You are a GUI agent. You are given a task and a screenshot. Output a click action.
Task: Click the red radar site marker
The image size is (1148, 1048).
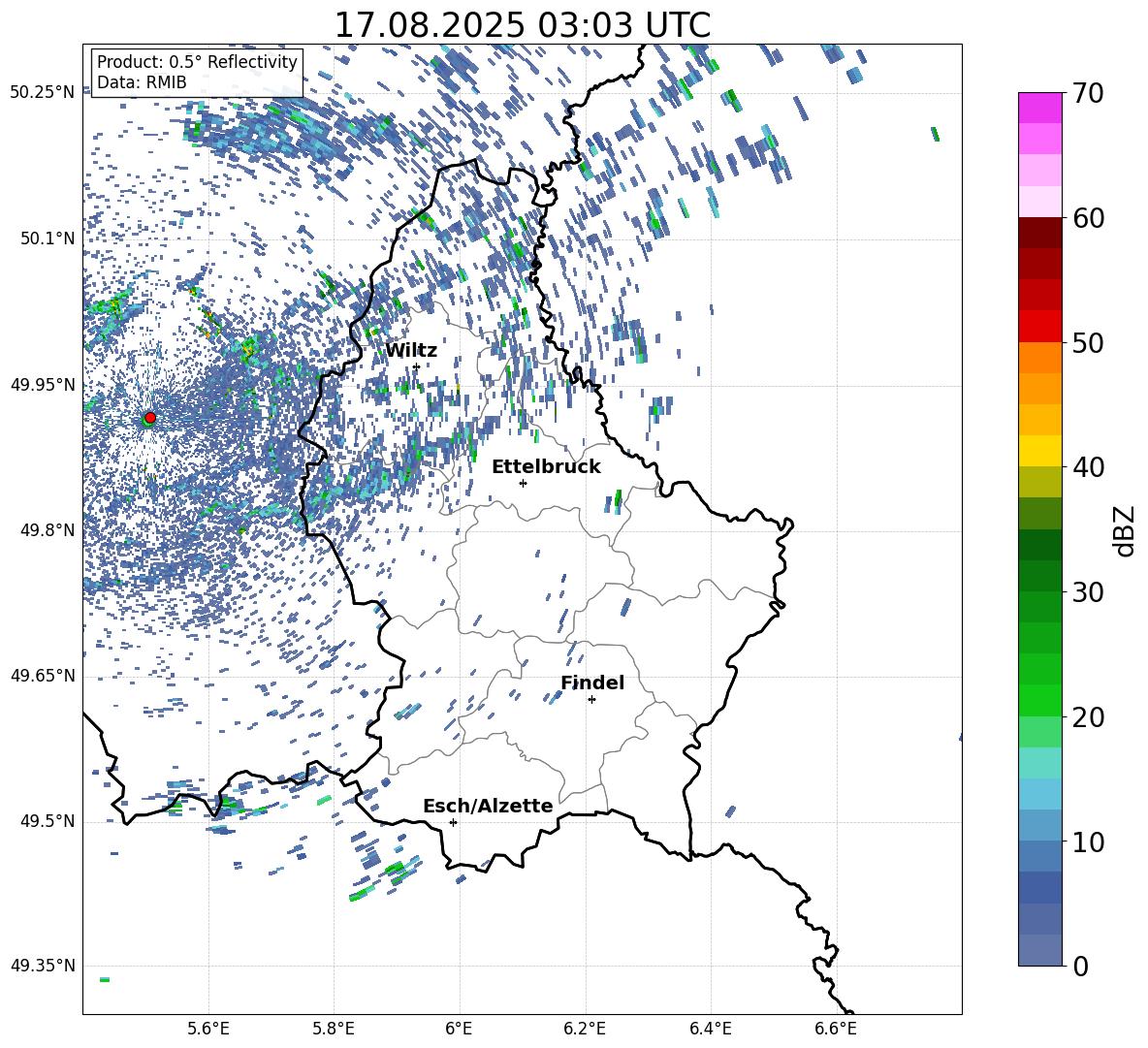click(x=150, y=417)
